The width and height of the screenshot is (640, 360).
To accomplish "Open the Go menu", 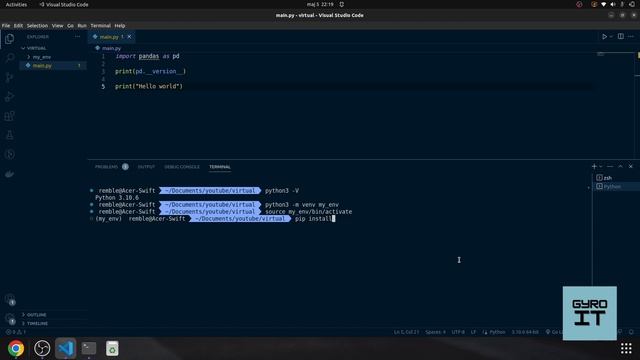I will pyautogui.click(x=71, y=26).
